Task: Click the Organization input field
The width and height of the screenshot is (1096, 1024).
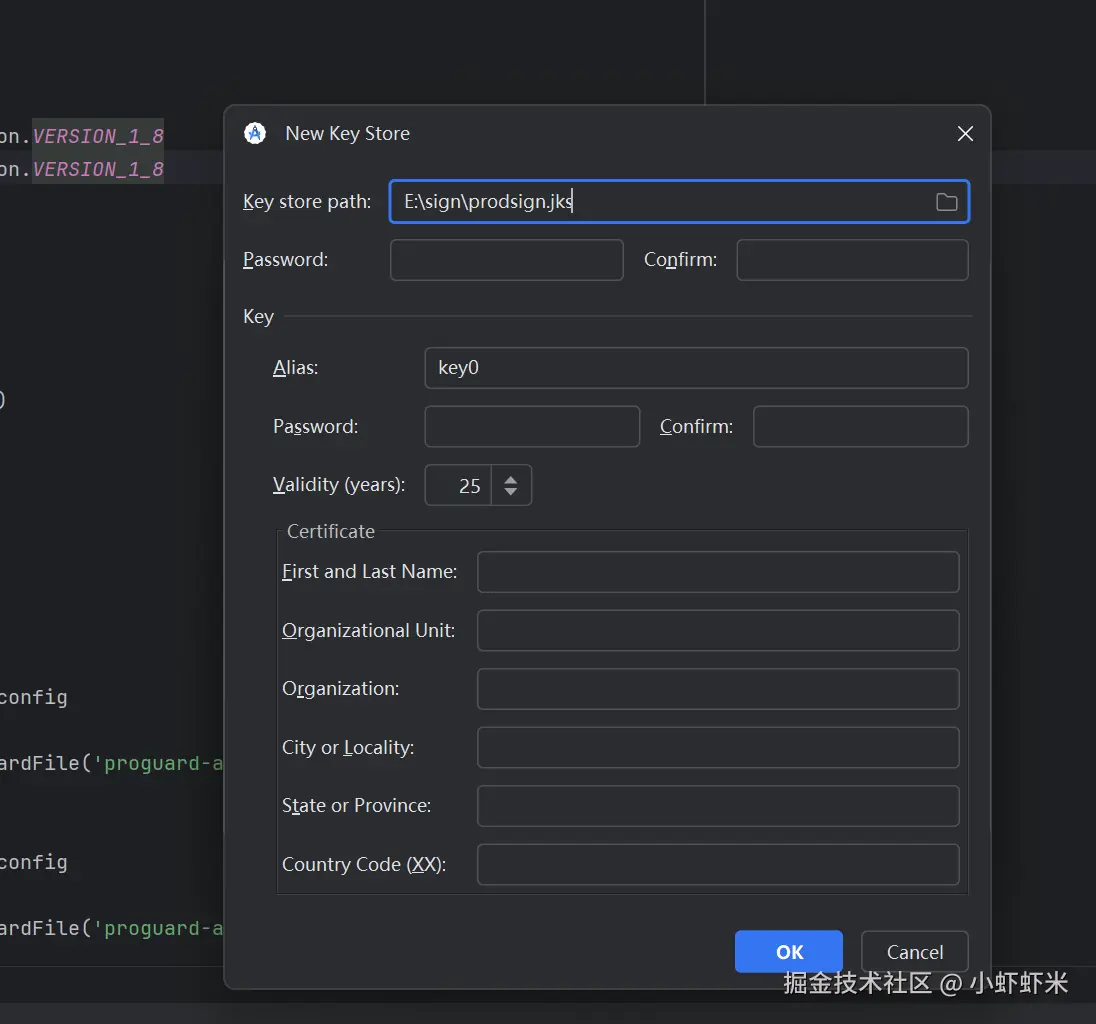Action: 718,689
